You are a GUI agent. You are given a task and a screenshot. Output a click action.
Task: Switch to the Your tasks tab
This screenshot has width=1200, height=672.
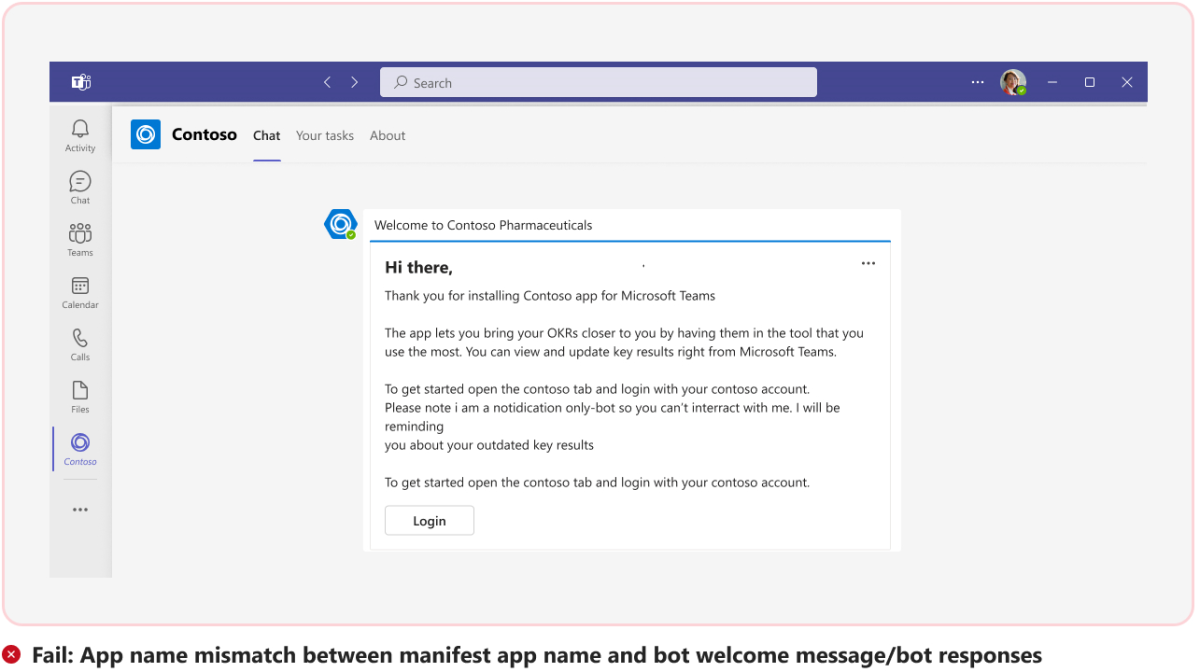point(324,135)
